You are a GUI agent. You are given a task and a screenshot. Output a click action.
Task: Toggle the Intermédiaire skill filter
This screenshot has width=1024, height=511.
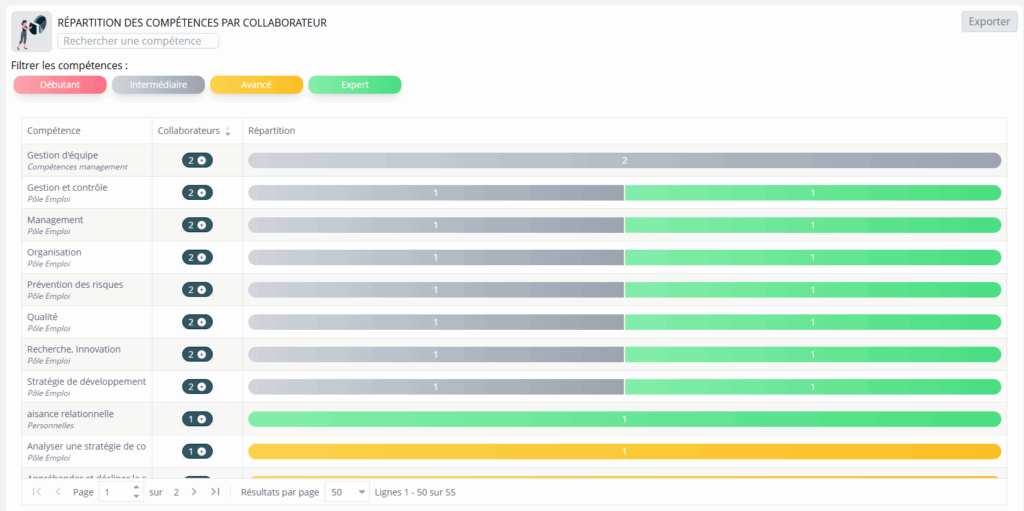(158, 85)
